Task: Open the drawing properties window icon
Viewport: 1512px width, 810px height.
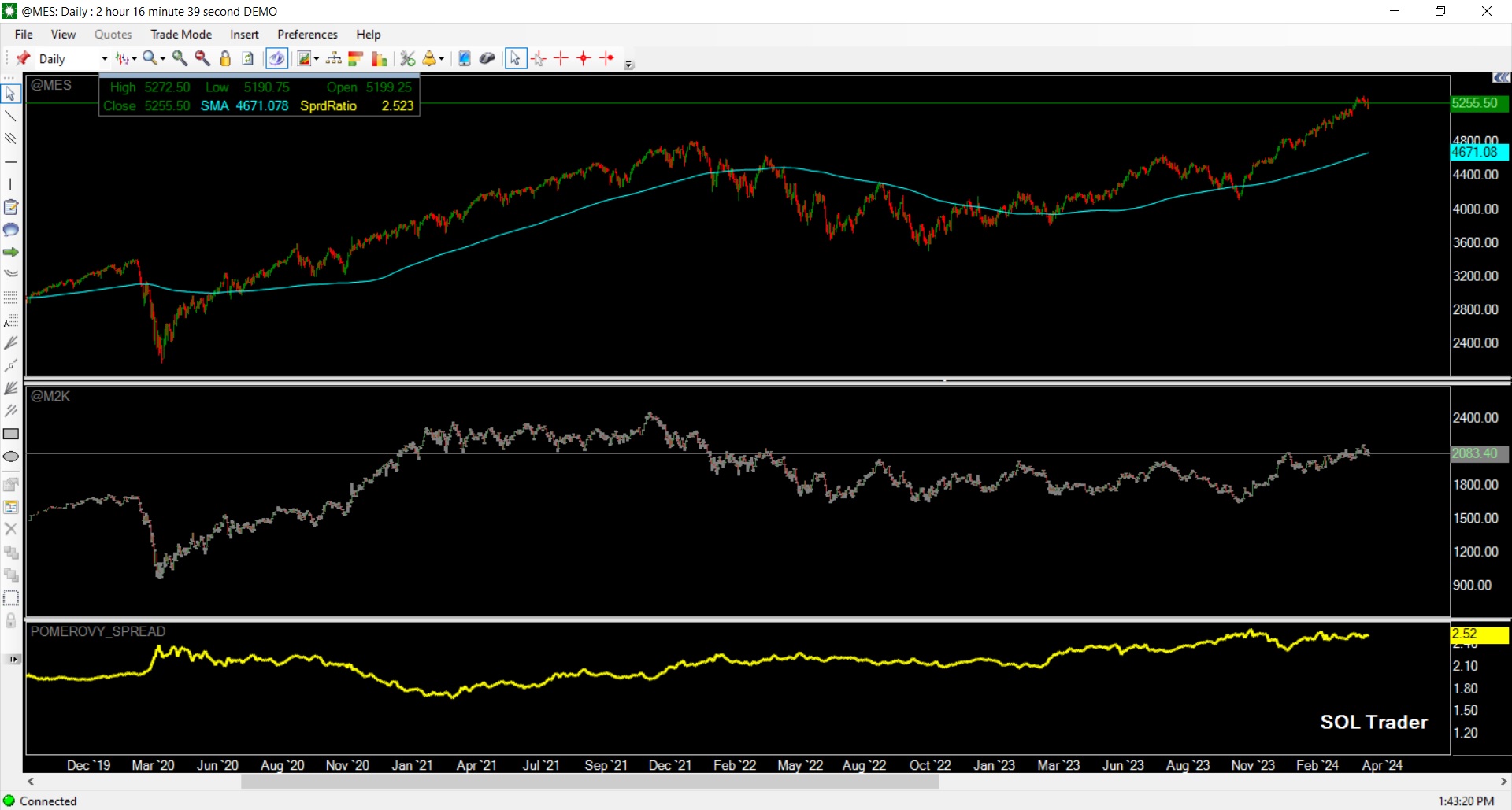Action: click(x=11, y=507)
